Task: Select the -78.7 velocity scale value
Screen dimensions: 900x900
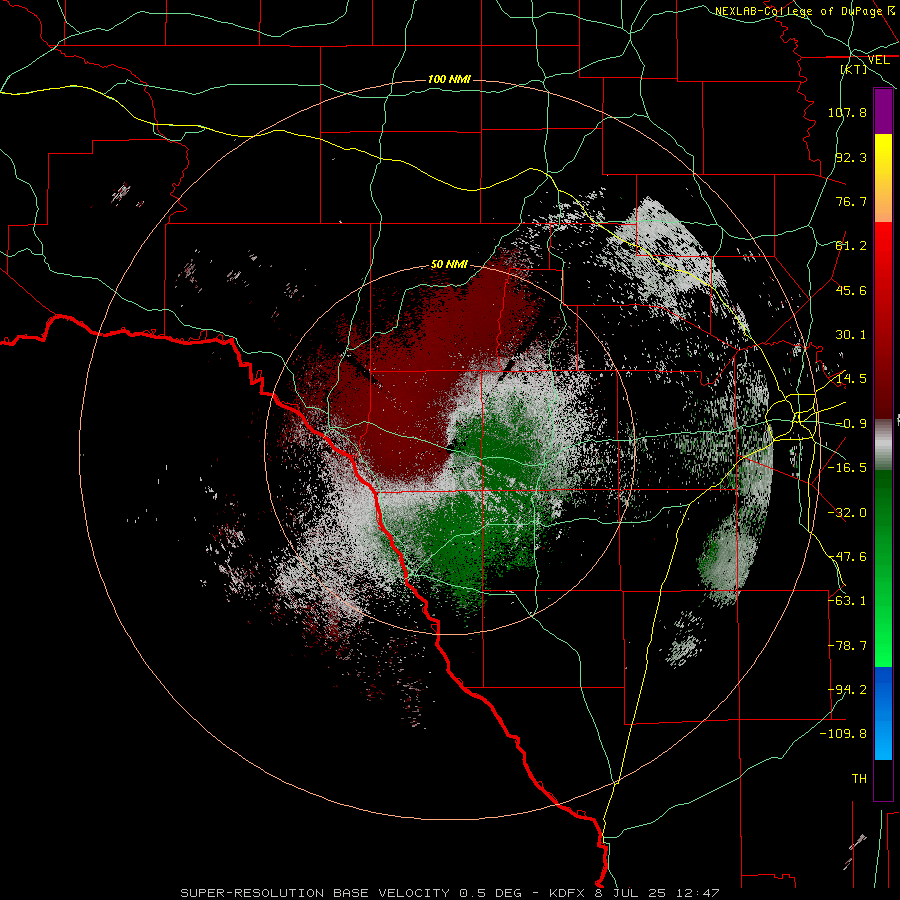Action: (x=847, y=646)
